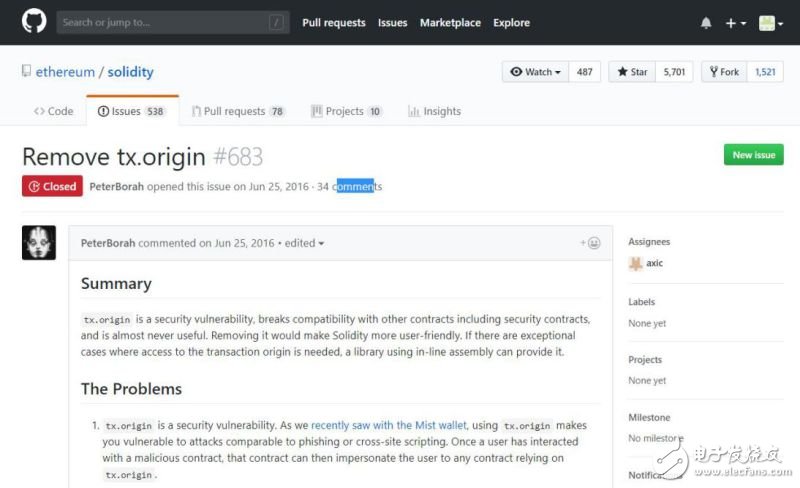Switch to the Code tab
This screenshot has width=800, height=488.
(x=54, y=111)
